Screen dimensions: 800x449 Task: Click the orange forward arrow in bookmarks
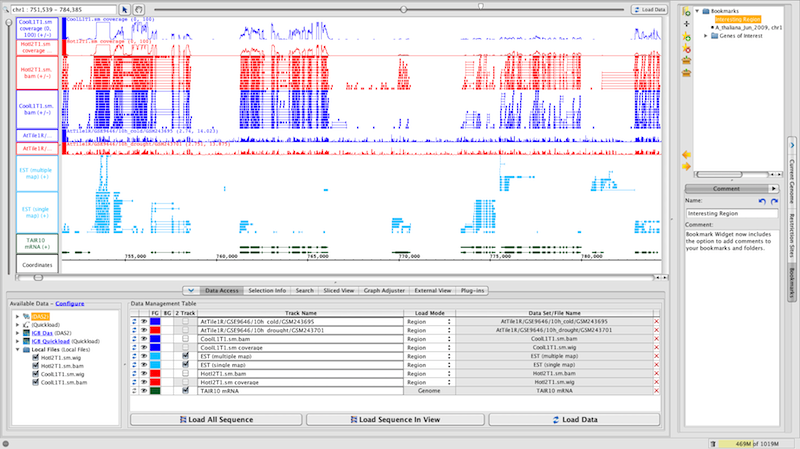(x=686, y=166)
